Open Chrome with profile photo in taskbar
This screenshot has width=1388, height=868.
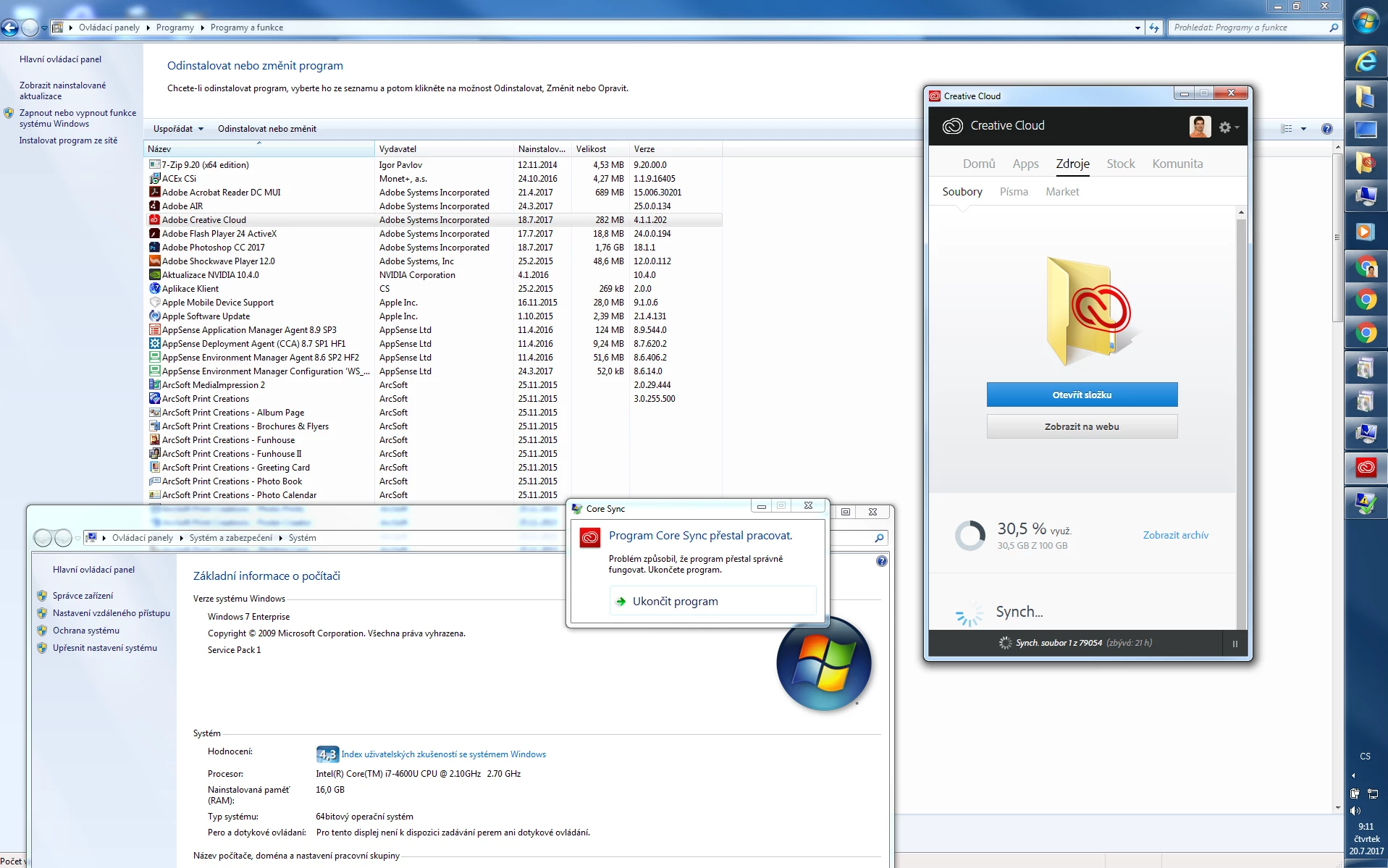pyautogui.click(x=1366, y=266)
